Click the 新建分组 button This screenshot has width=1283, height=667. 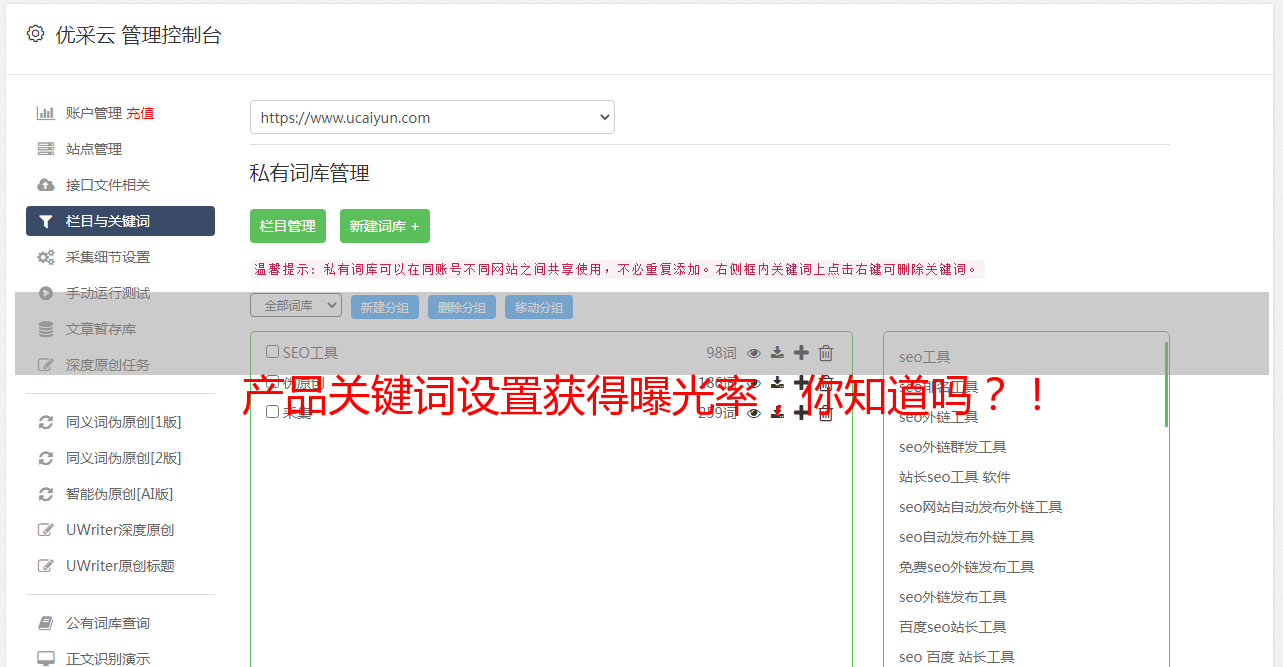[x=385, y=307]
